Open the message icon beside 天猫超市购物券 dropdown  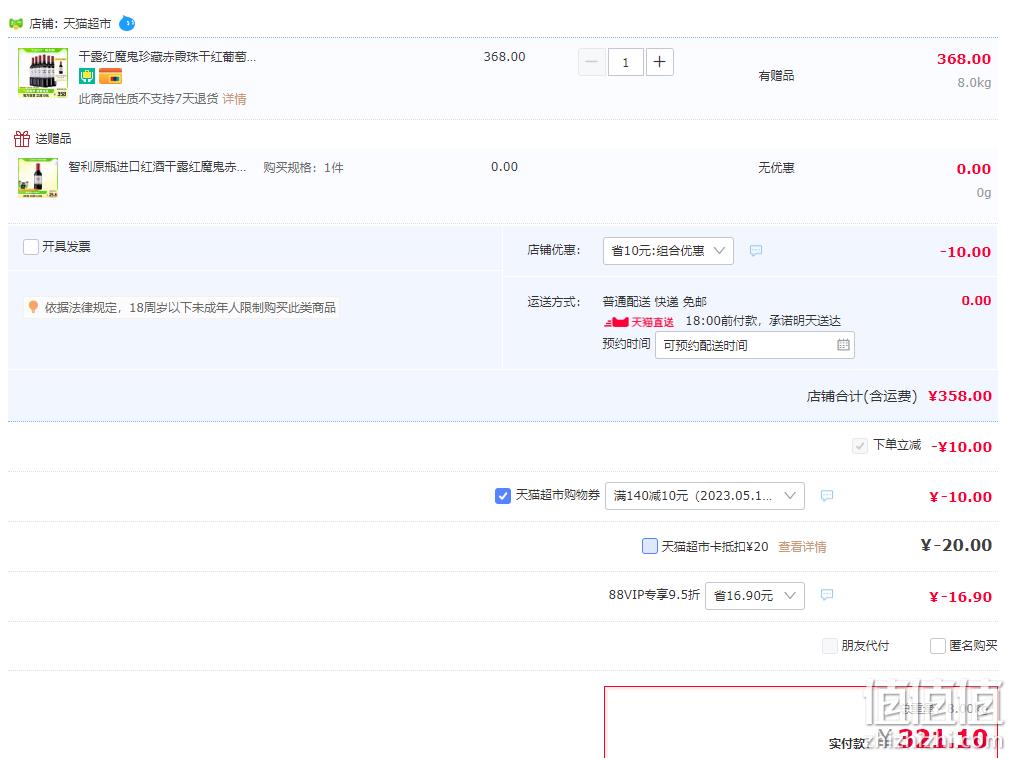point(826,496)
